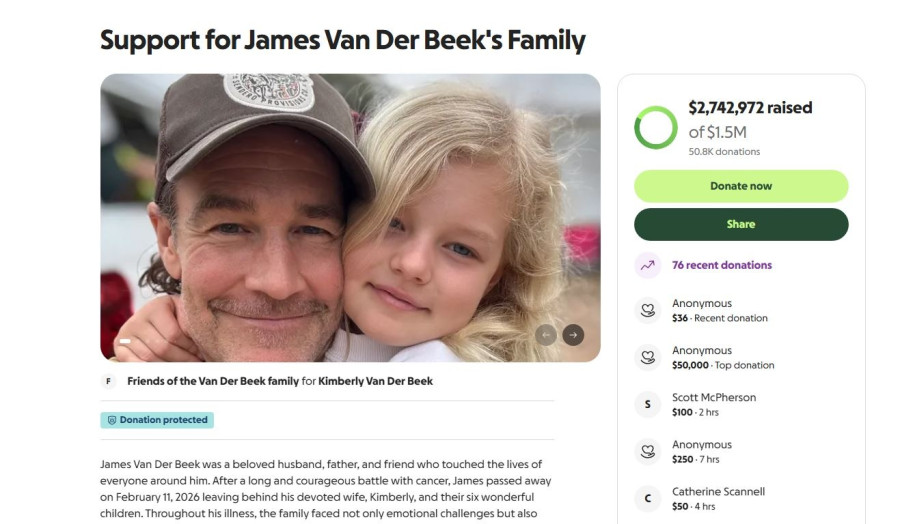Click the organizer 'F' avatar icon
The width and height of the screenshot is (900, 524).
pyautogui.click(x=109, y=381)
